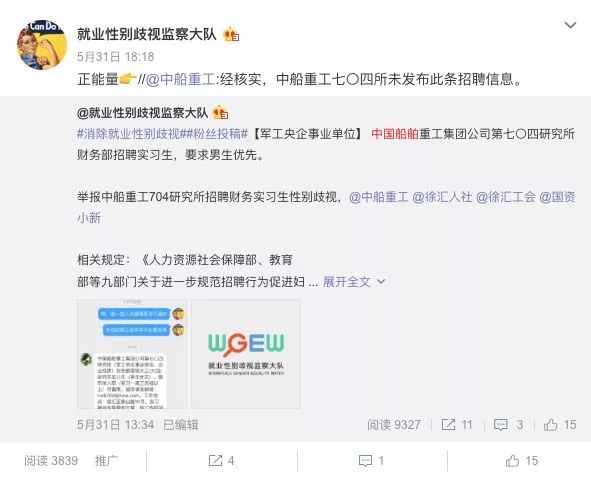Viewport: 591px width, 479px height.
Task: Open the quoted author name @就业性别歧视监察大队
Action: click(x=142, y=113)
